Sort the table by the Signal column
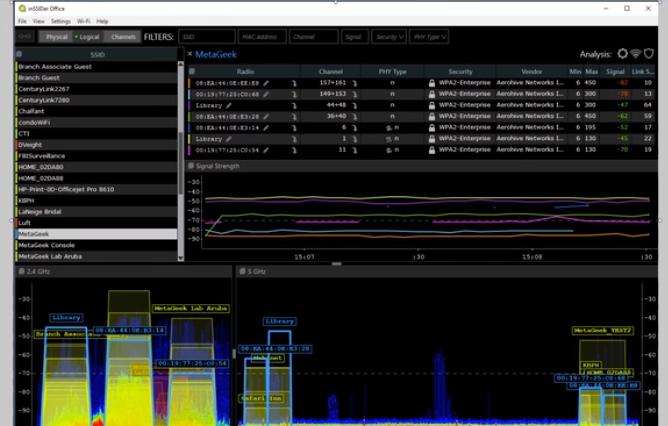Viewport: 668px width, 426px height. 616,72
